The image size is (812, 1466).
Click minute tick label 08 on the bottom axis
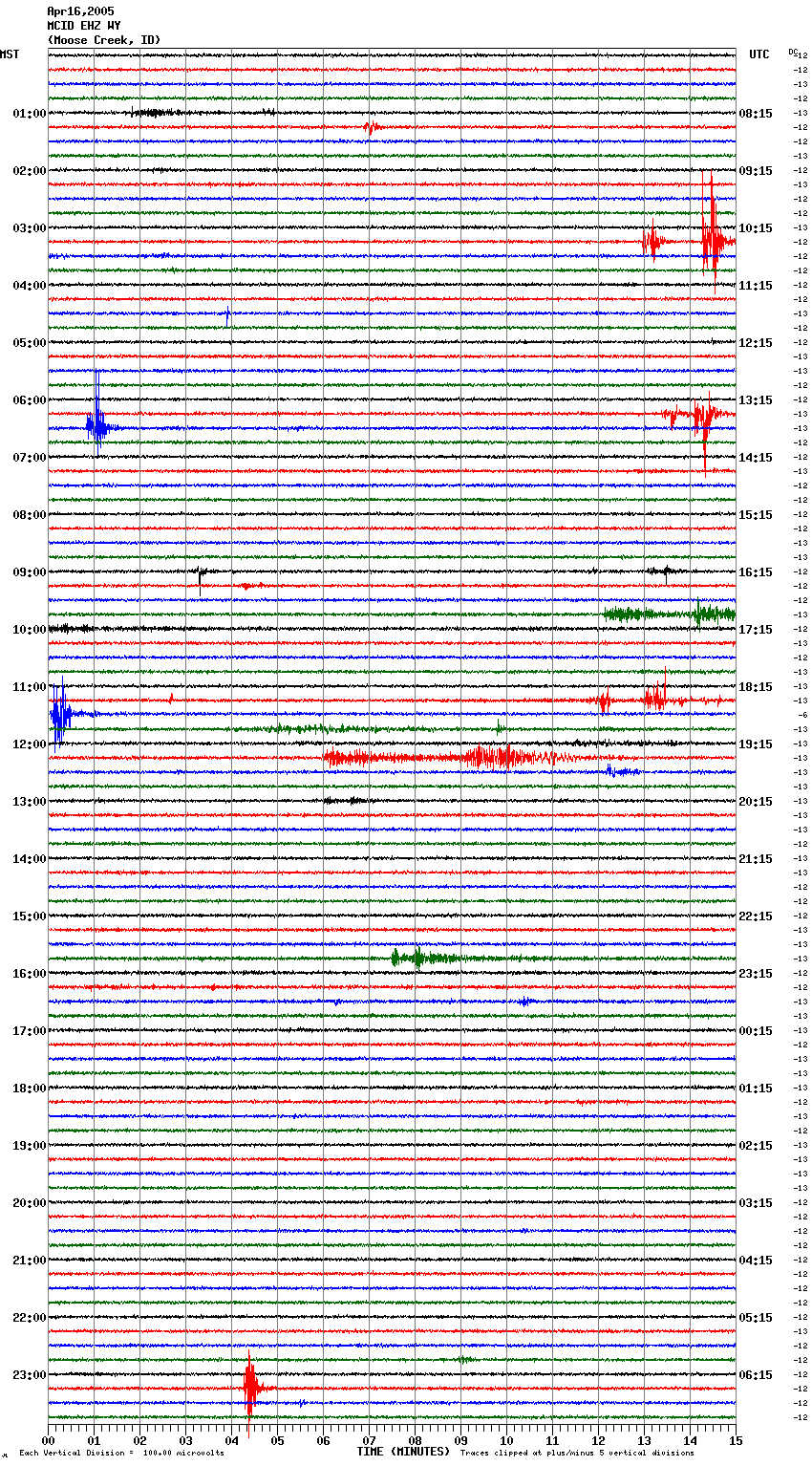pyautogui.click(x=415, y=1441)
